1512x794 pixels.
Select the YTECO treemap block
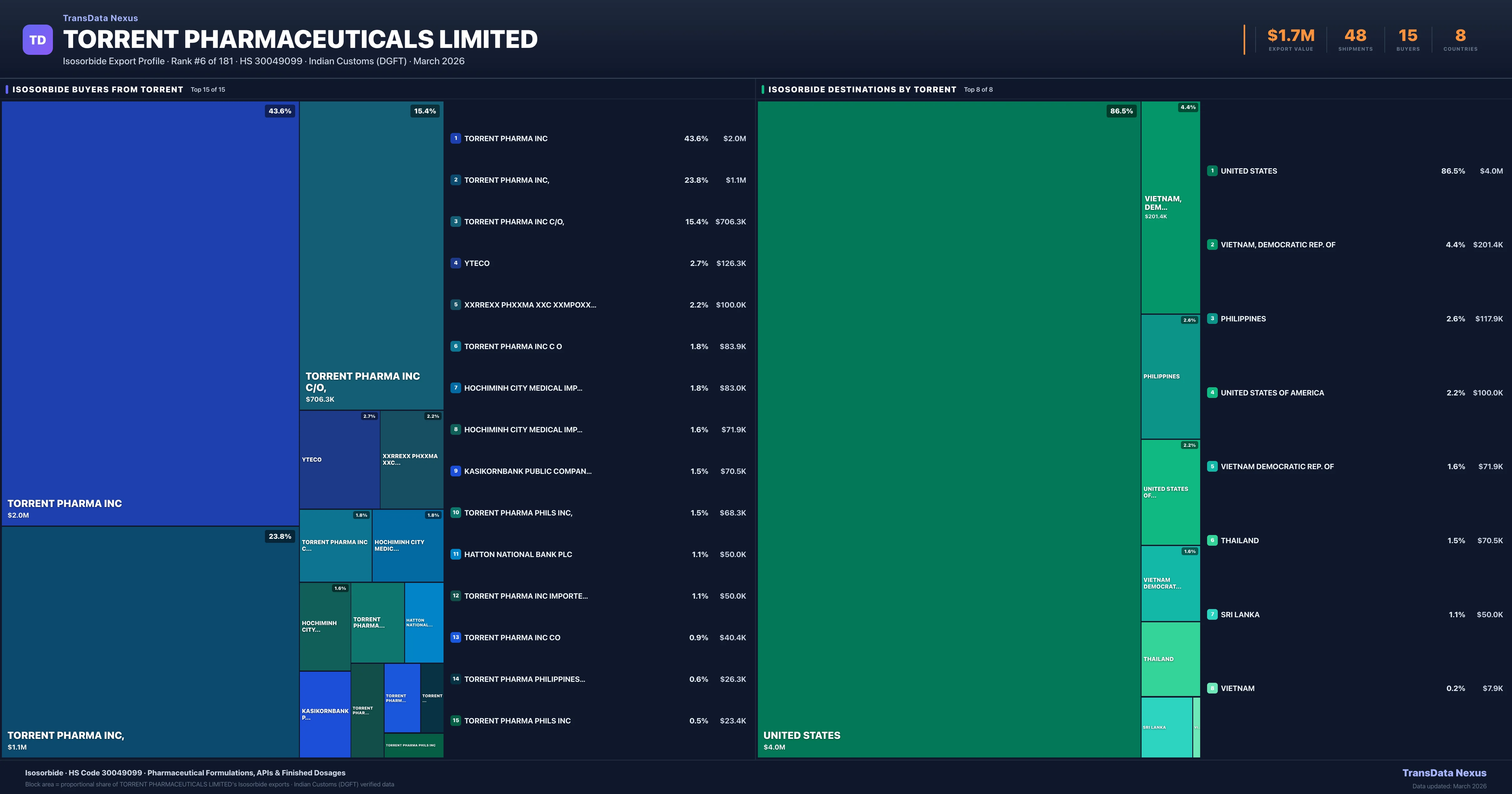339,459
